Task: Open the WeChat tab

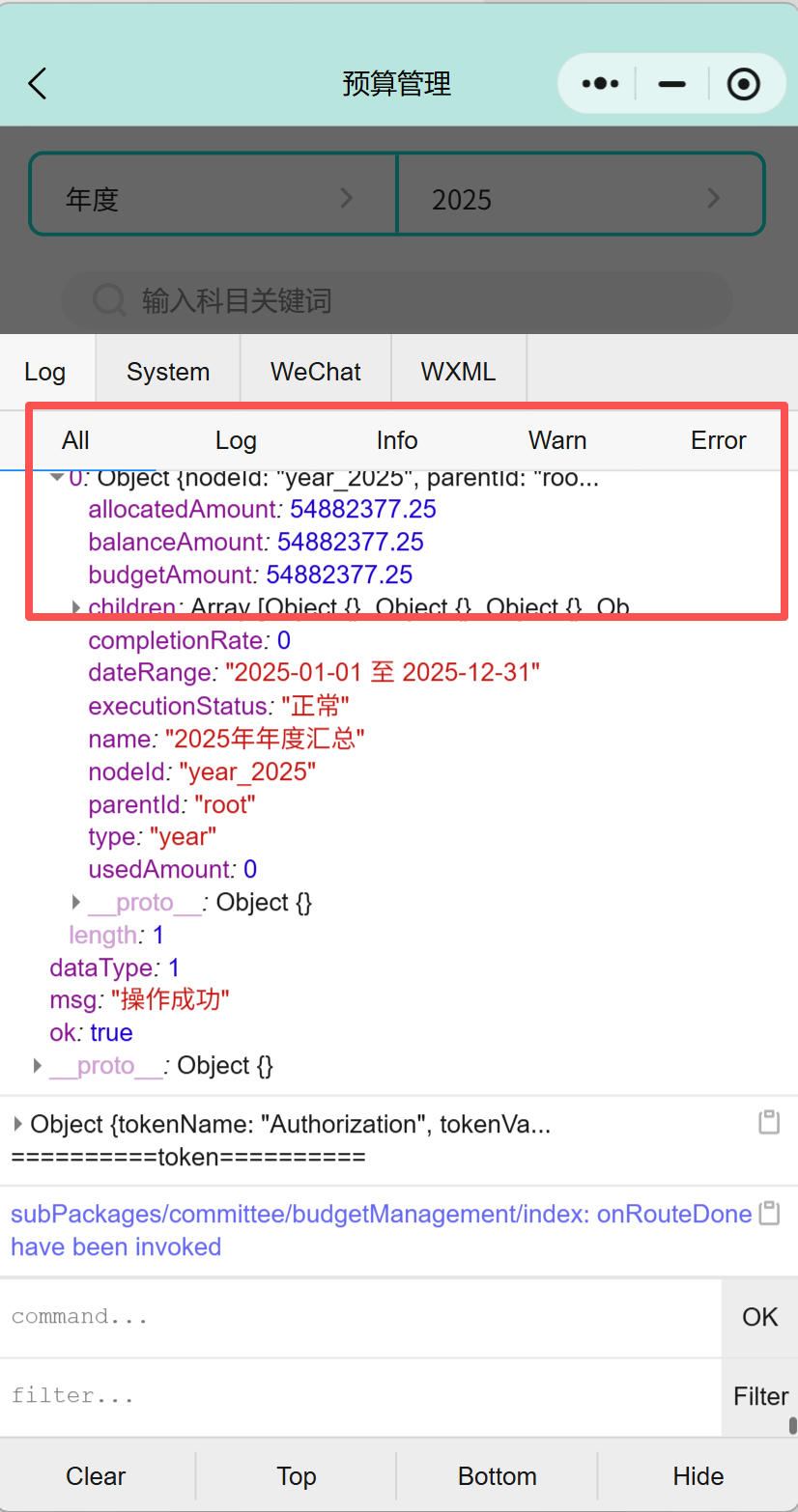Action: click(x=316, y=372)
